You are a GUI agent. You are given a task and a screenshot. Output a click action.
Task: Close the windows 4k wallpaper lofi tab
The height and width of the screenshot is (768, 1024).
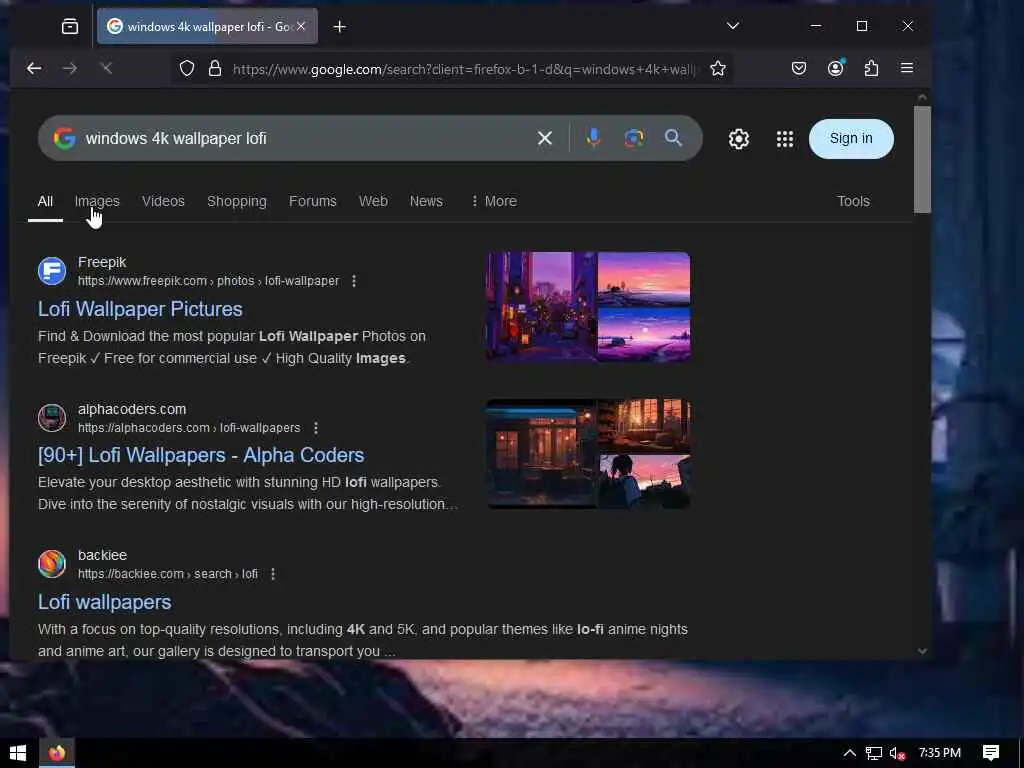point(301,26)
